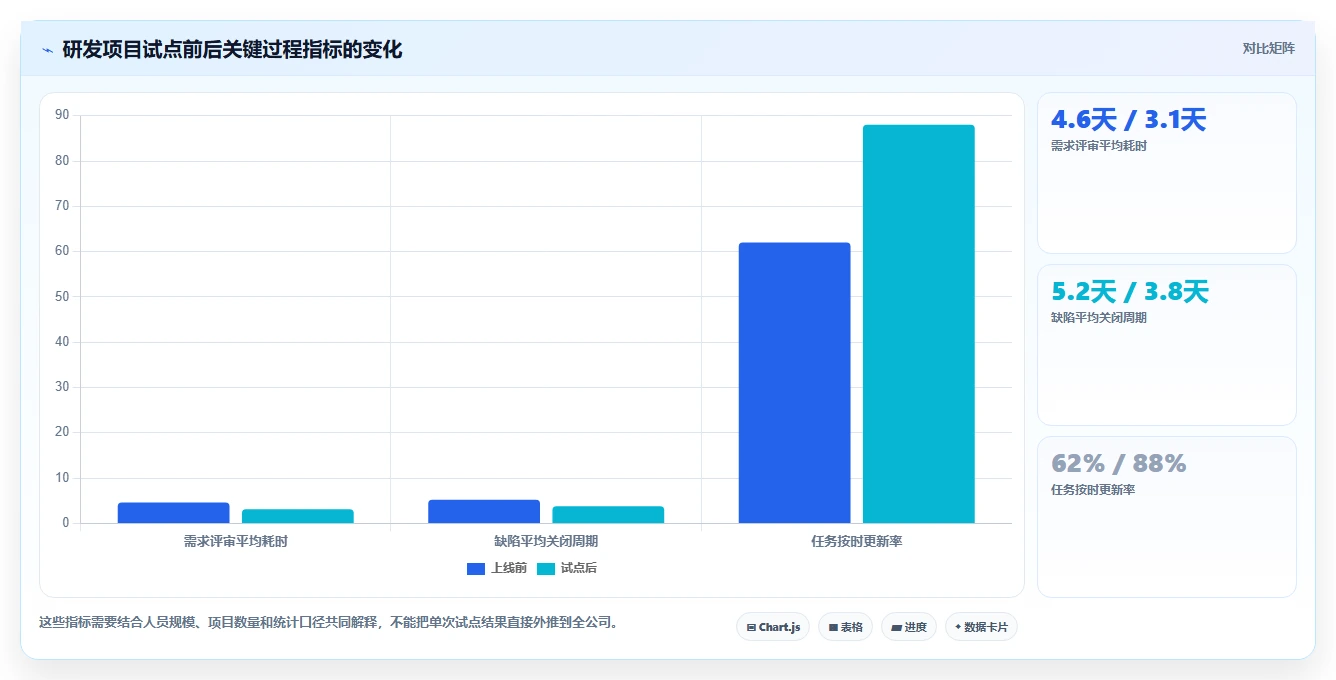Click the 上线前 bar for 任务按时更新率
This screenshot has width=1336, height=680.
pos(794,383)
